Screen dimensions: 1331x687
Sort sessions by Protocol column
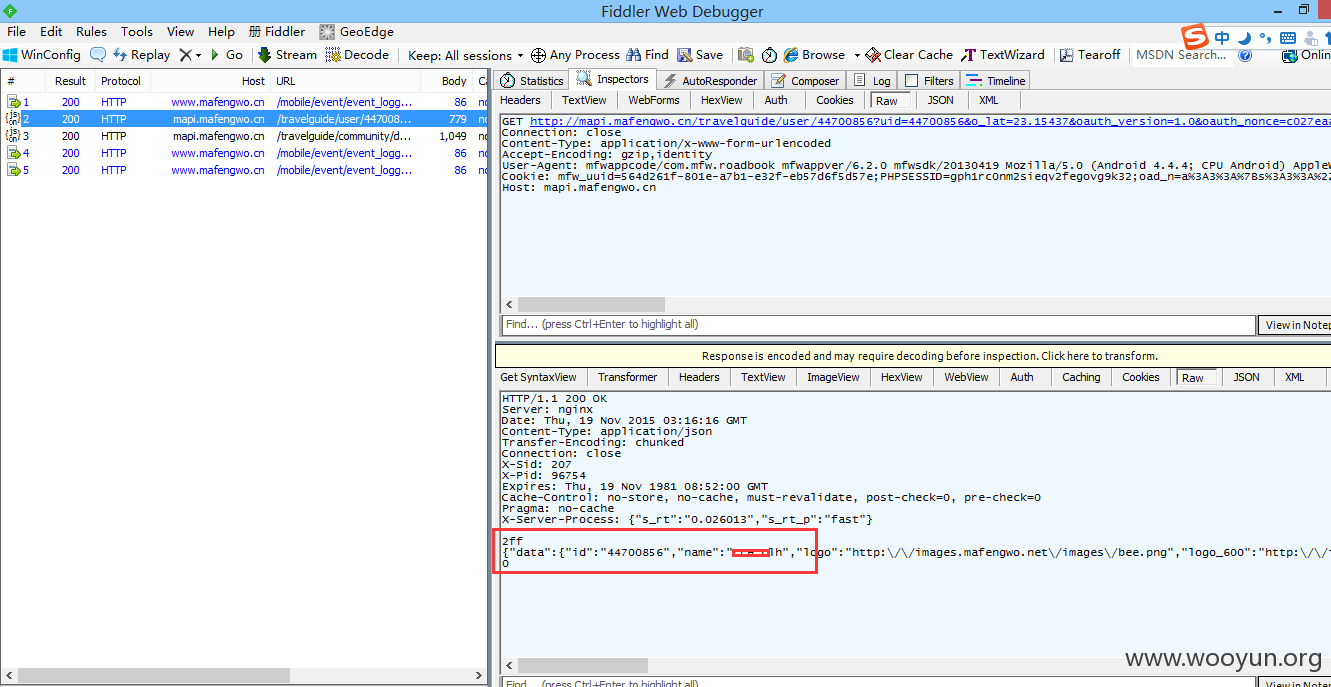pos(121,81)
